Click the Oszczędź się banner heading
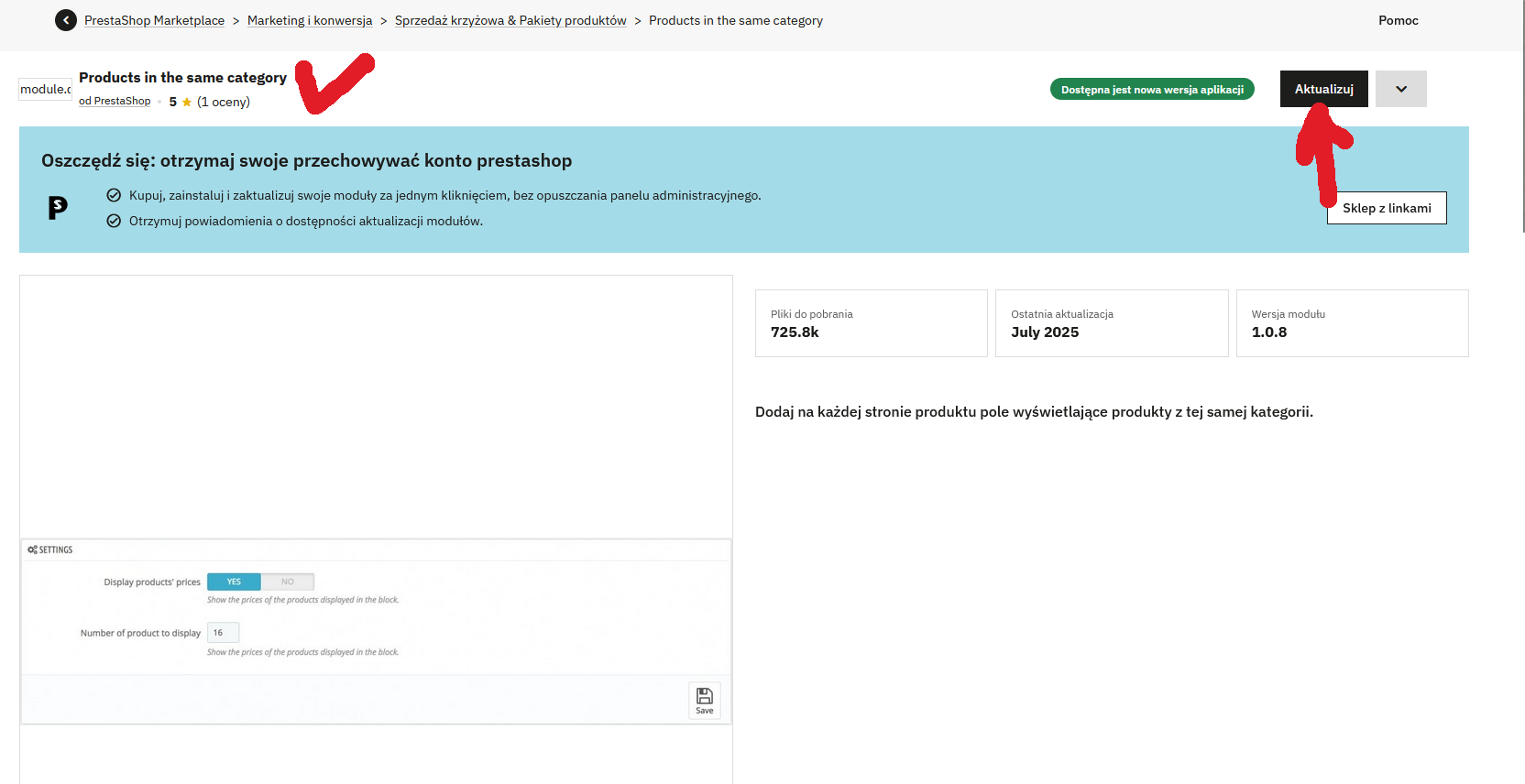This screenshot has height=784, width=1525. [306, 161]
